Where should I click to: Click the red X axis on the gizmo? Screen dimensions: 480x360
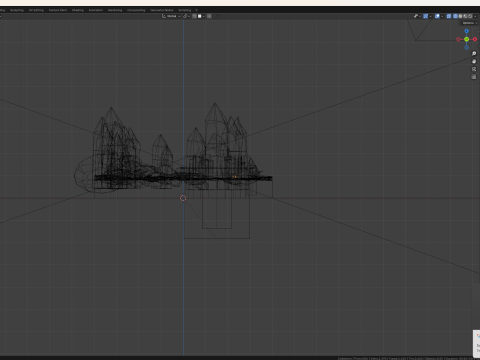pyautogui.click(x=475, y=39)
